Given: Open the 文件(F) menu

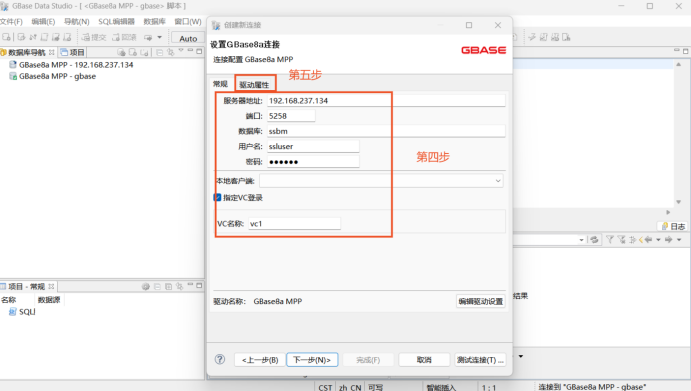Looking at the screenshot, I should 11,22.
